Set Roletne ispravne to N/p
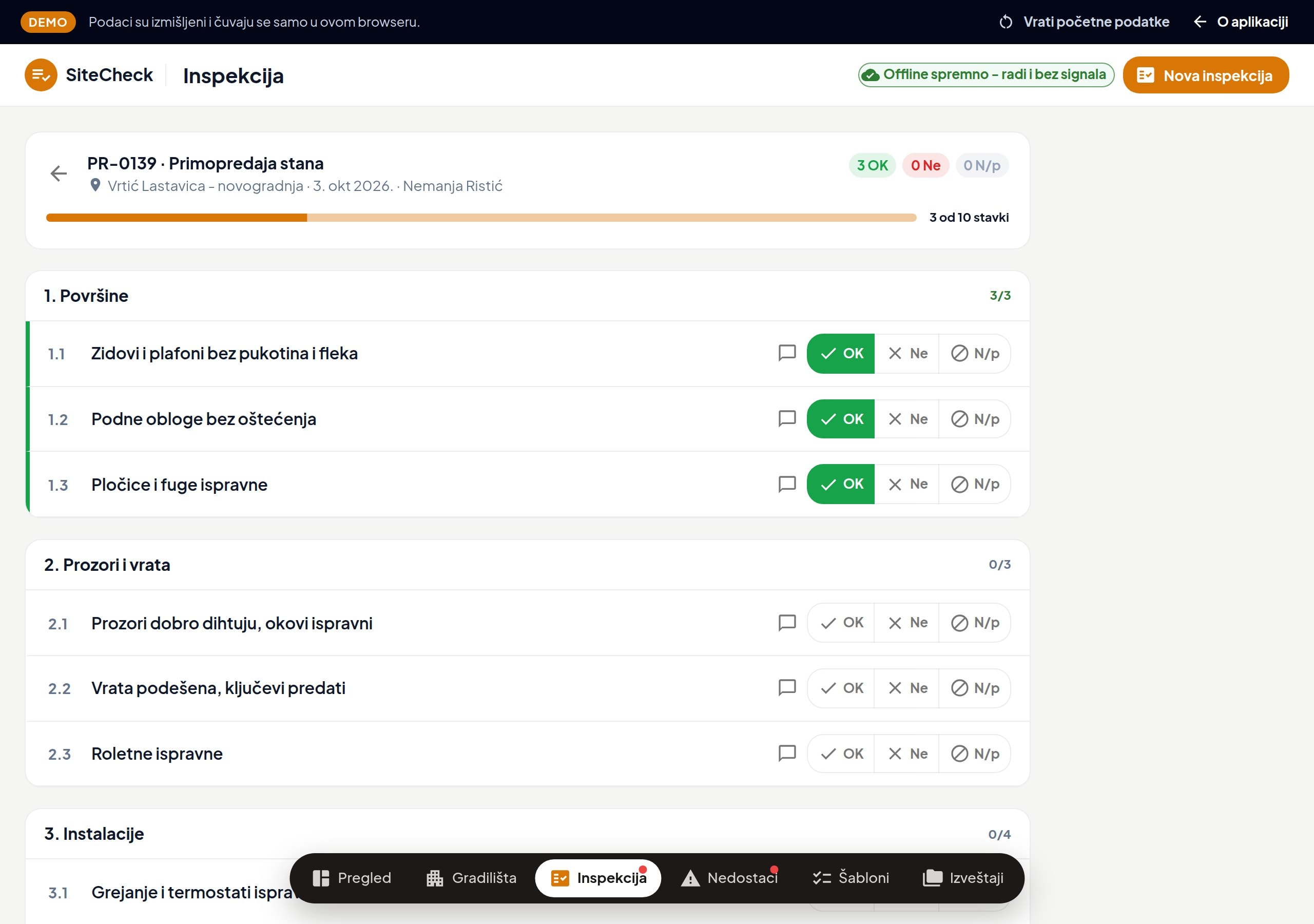Image resolution: width=1314 pixels, height=924 pixels. point(975,754)
